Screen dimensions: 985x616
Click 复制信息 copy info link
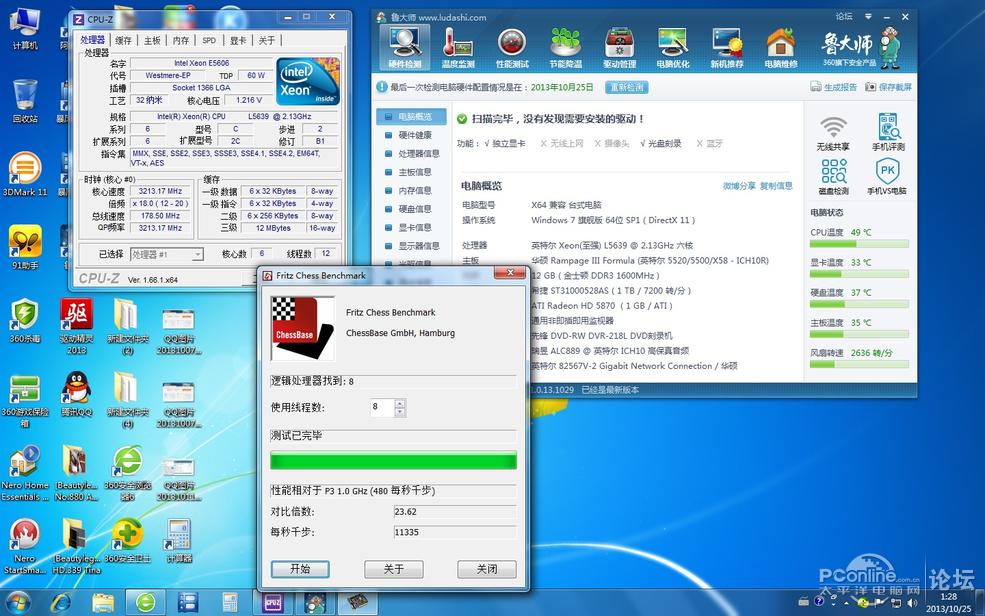pos(776,186)
